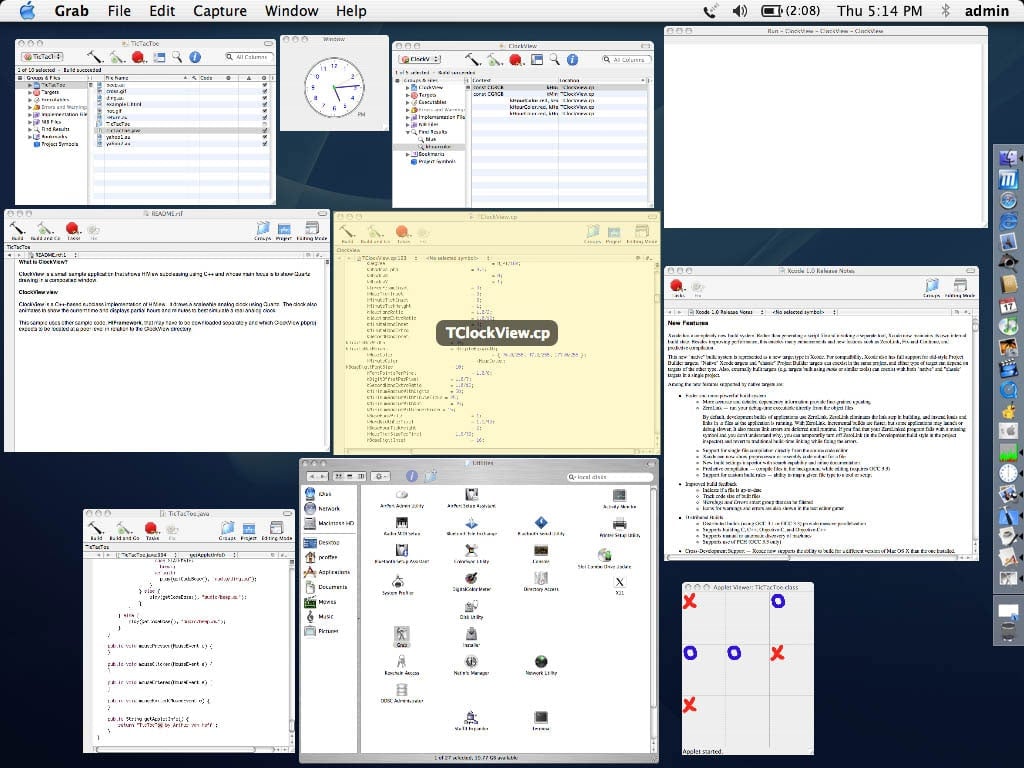
Task: Select Macintosh HD in the Finder sidebar
Action: 329,523
